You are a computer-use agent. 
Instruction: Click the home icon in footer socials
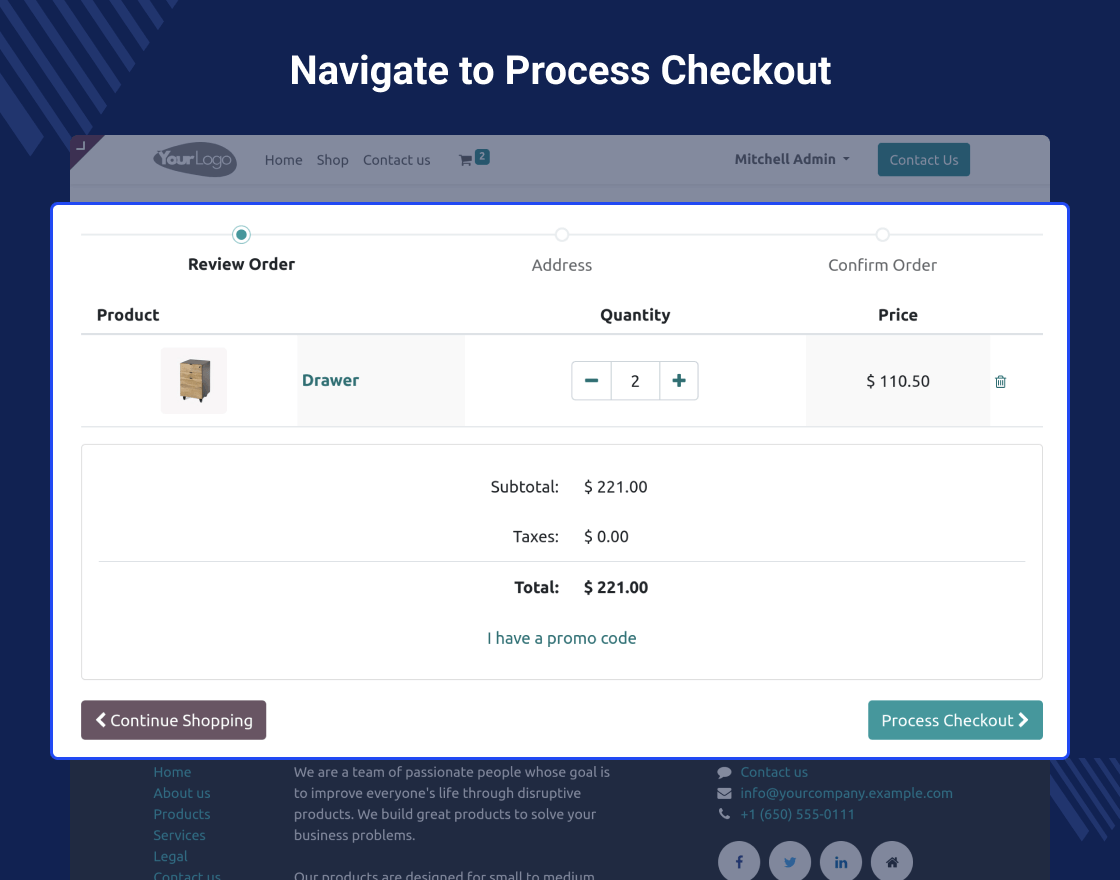pos(892,861)
